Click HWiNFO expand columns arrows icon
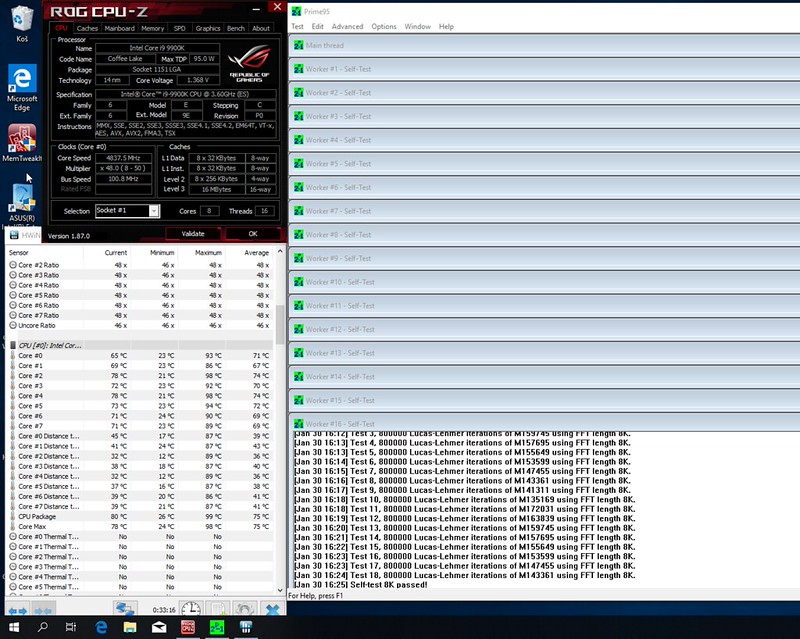This screenshot has width=800, height=639. point(18,609)
